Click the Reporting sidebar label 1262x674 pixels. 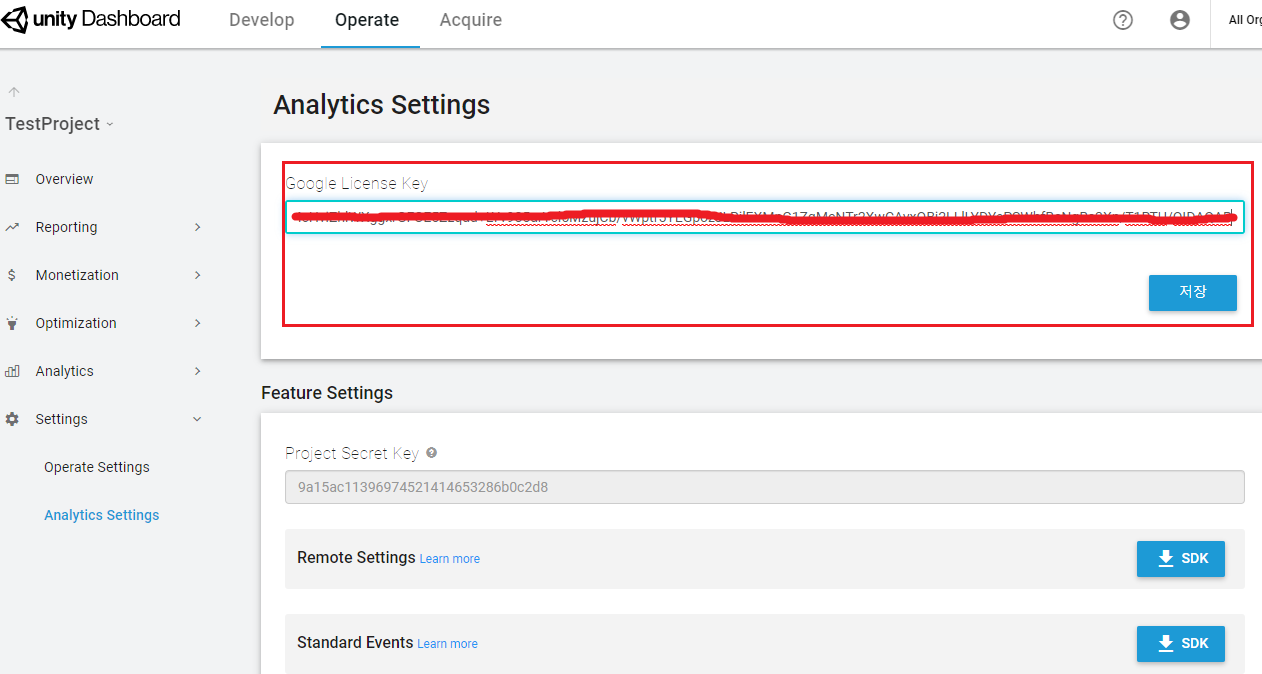click(x=66, y=227)
